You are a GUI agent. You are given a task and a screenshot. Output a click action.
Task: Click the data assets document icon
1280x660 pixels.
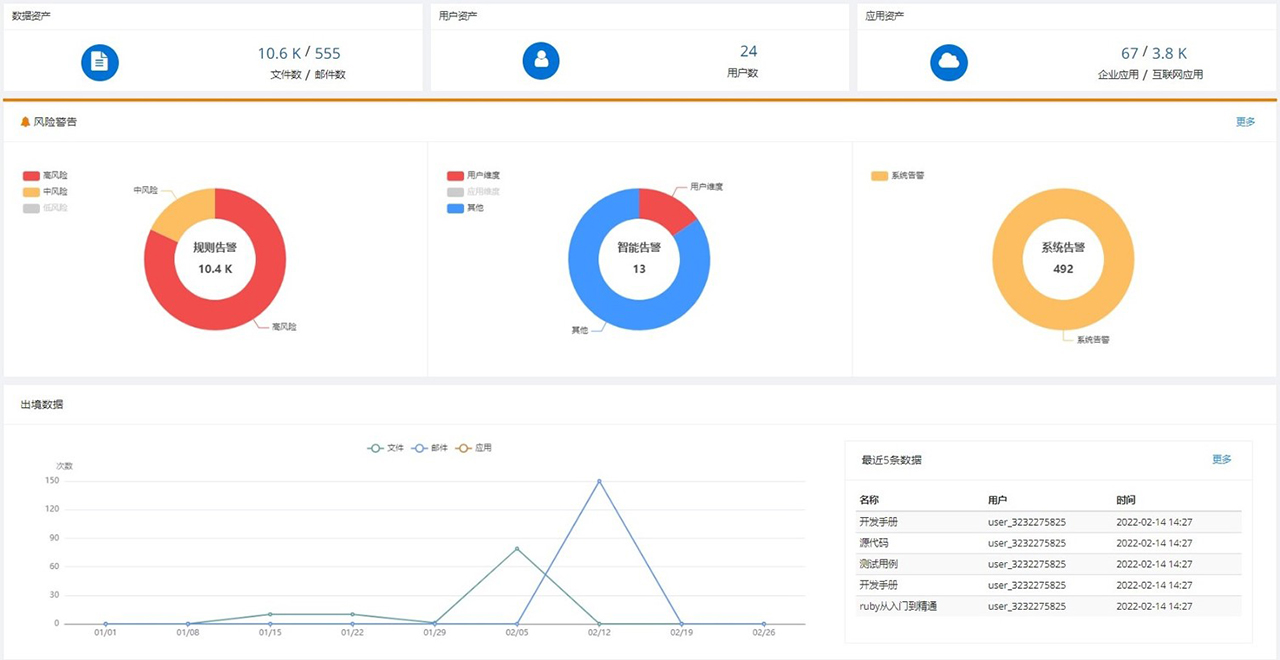100,62
